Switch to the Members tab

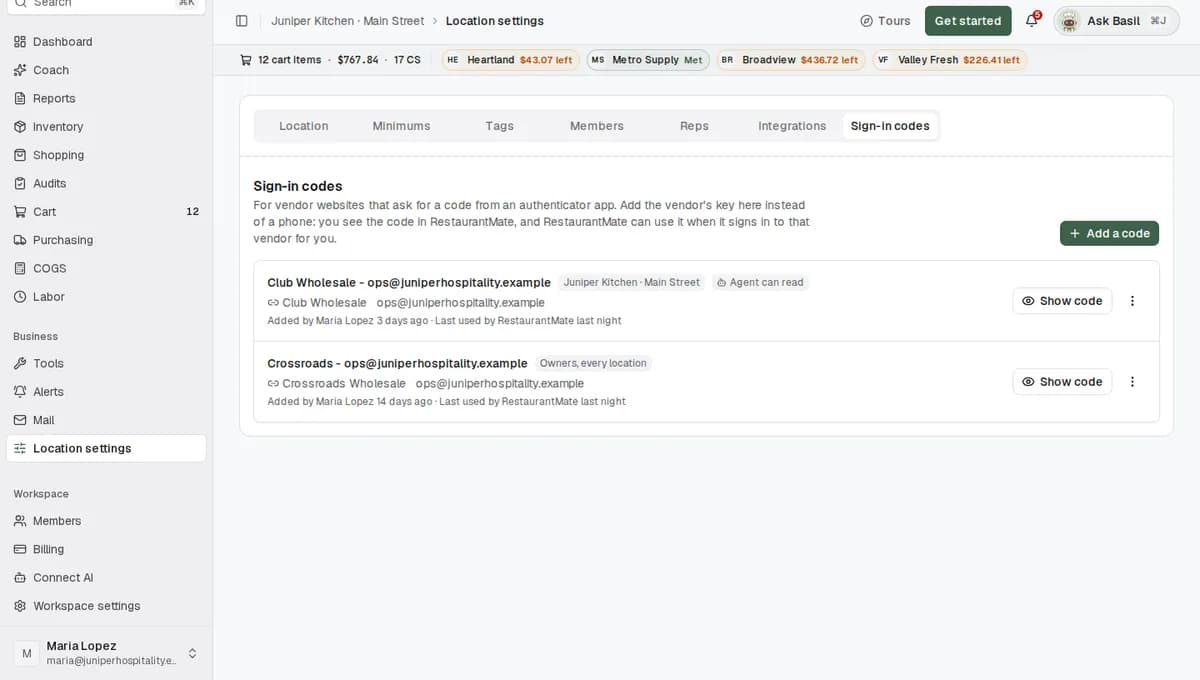pos(597,126)
